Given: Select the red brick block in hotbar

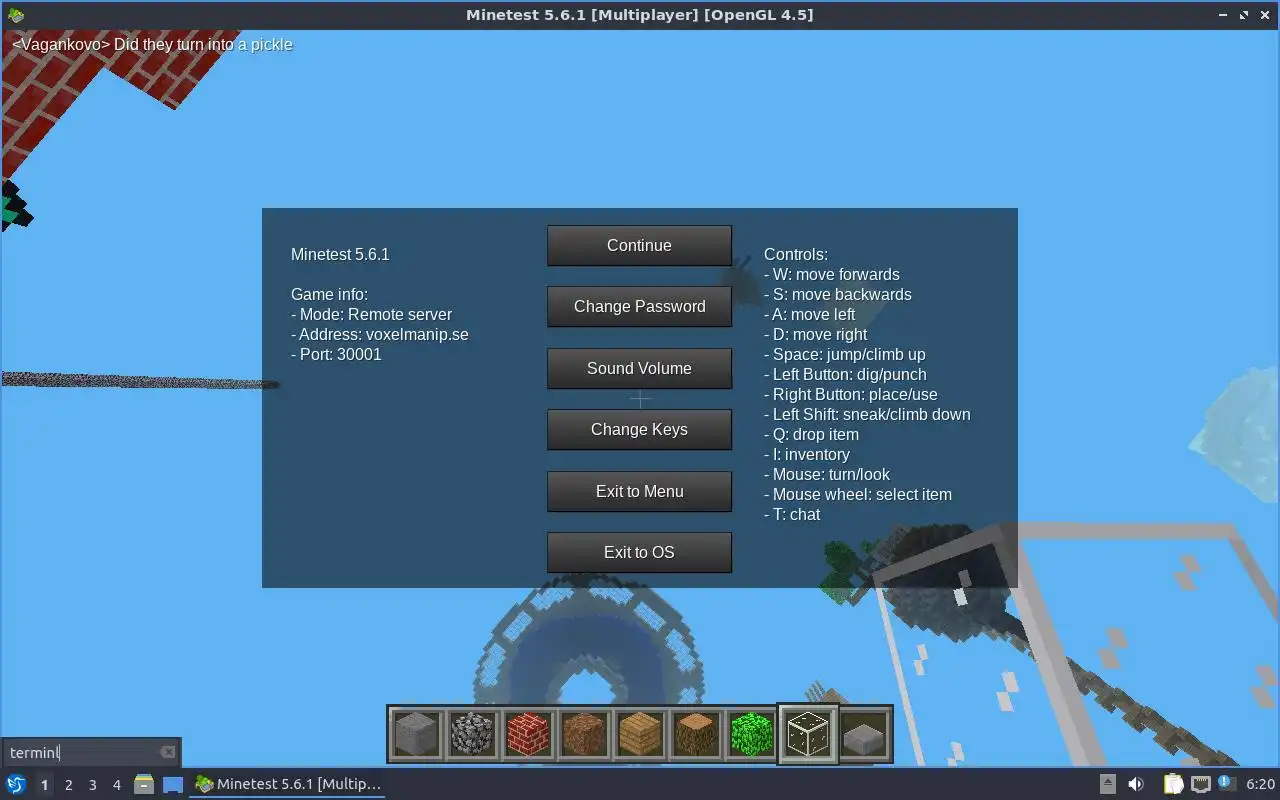Looking at the screenshot, I should pyautogui.click(x=528, y=734).
